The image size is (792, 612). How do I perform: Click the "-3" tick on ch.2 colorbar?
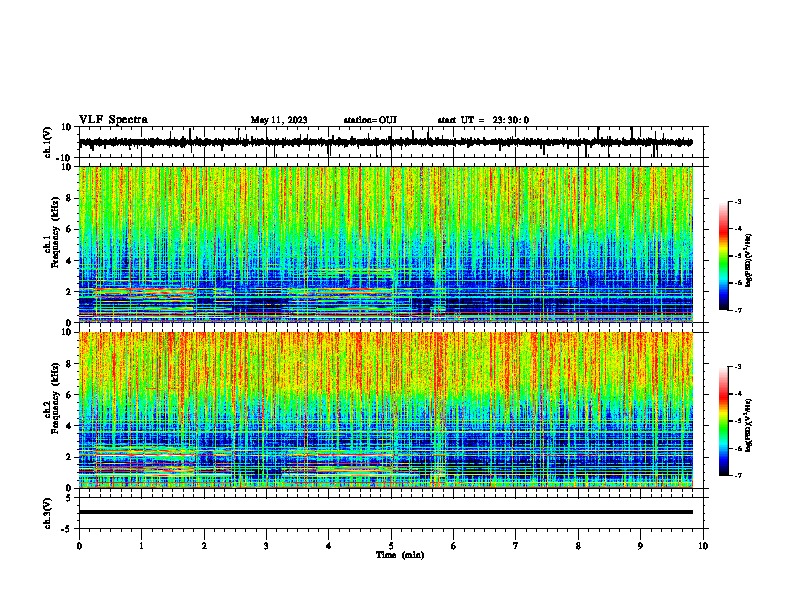737,367
